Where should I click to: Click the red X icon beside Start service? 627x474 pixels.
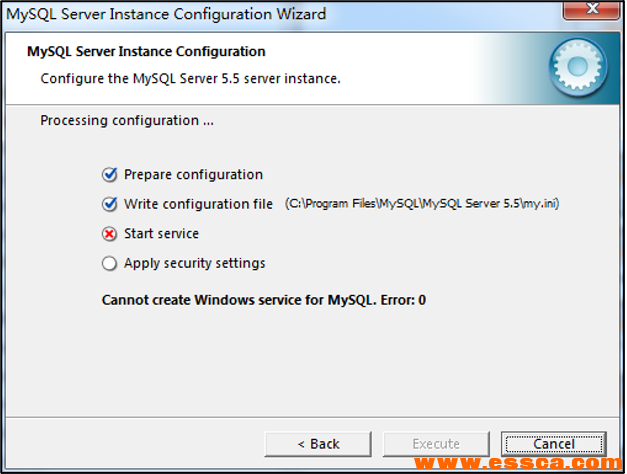pyautogui.click(x=110, y=234)
